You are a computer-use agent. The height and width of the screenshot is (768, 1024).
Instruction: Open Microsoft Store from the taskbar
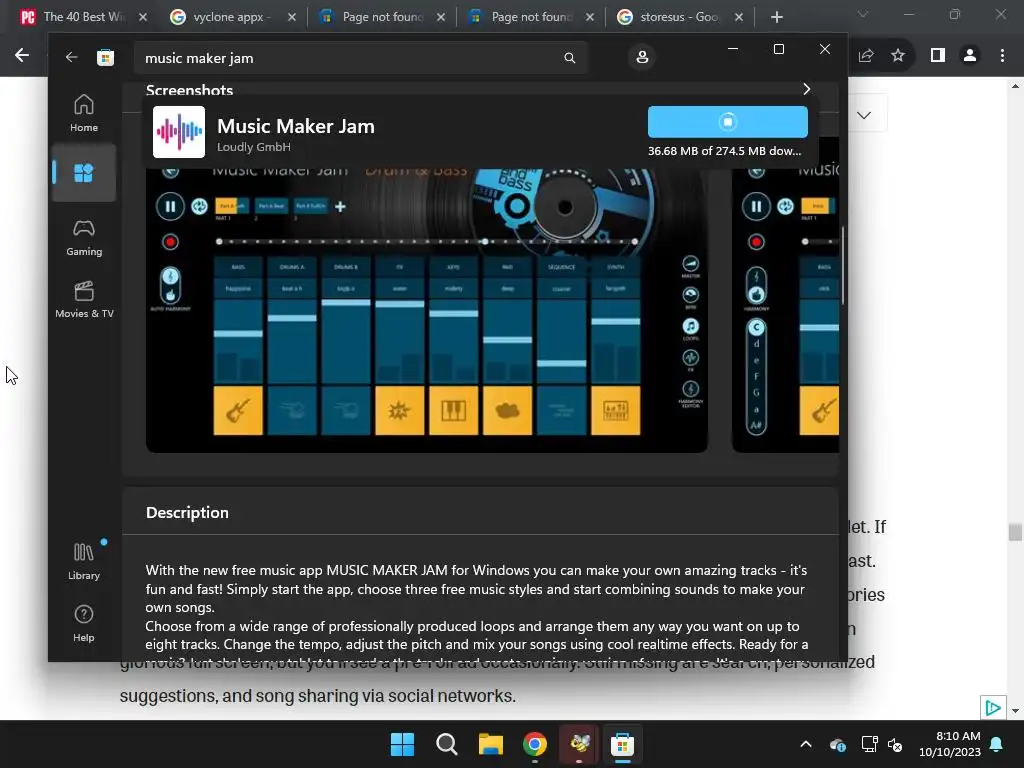[622, 744]
